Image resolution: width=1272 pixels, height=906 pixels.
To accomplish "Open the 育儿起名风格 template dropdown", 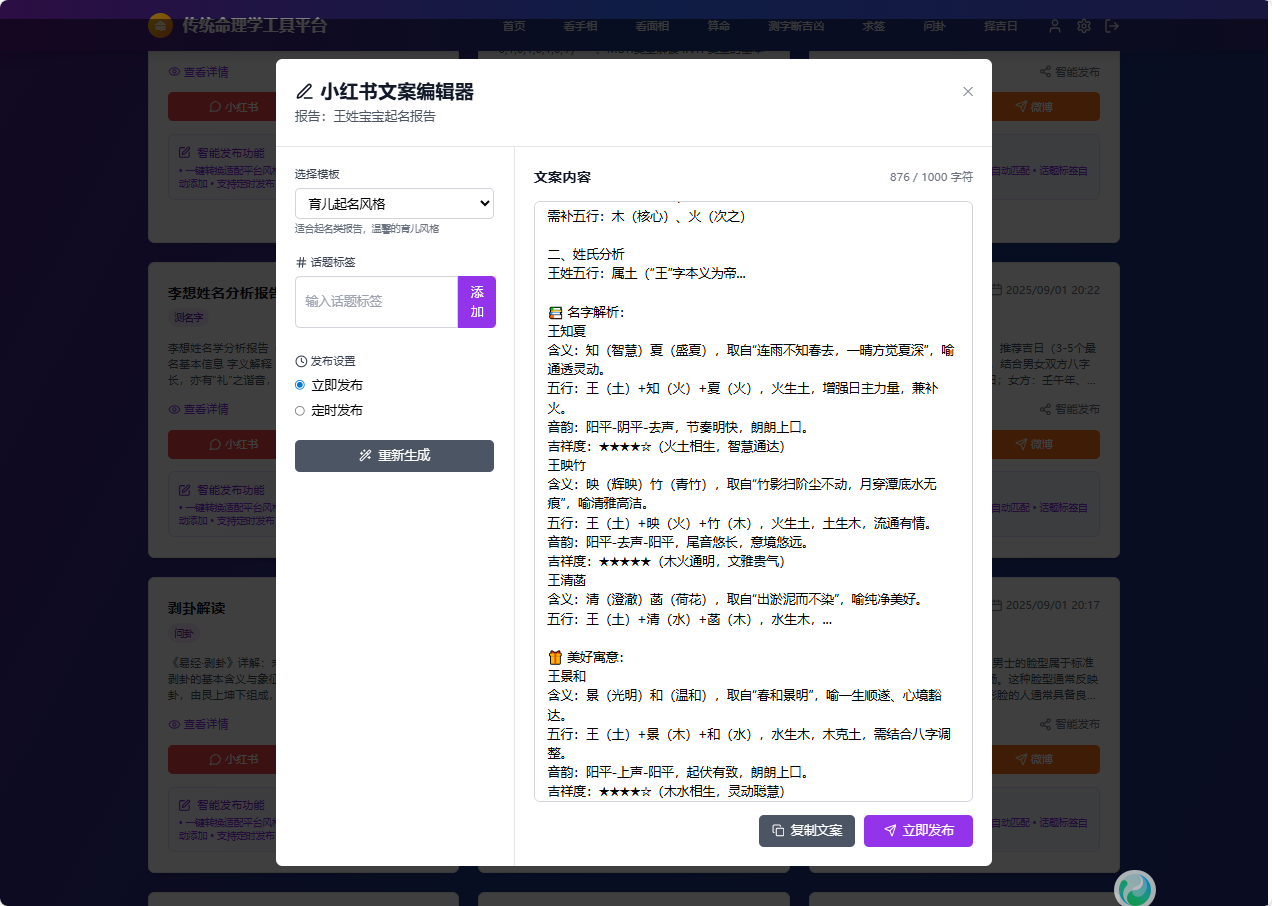I will click(x=394, y=203).
